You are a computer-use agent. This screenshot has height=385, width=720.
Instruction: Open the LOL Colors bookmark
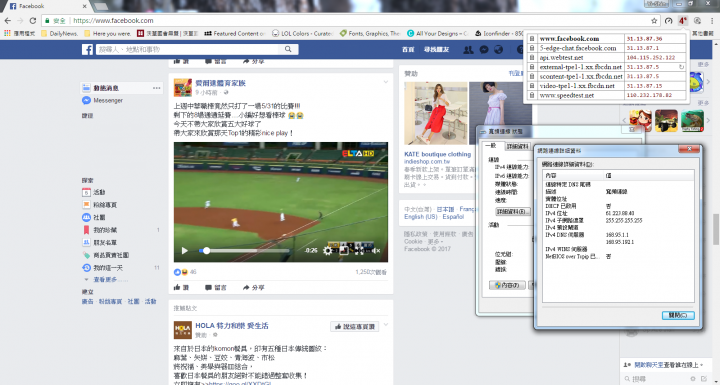302,34
